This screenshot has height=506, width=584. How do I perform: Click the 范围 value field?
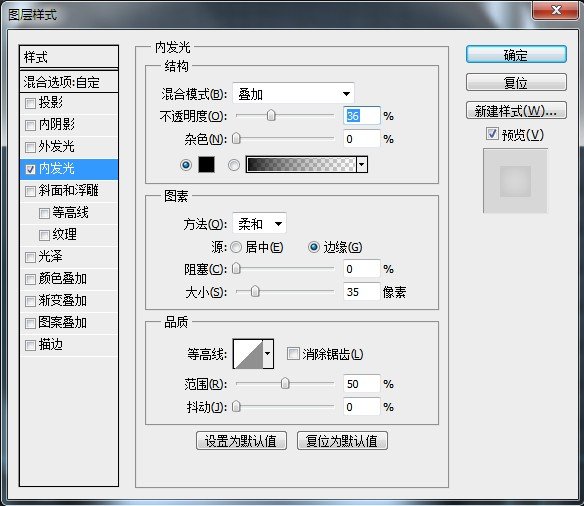click(362, 384)
